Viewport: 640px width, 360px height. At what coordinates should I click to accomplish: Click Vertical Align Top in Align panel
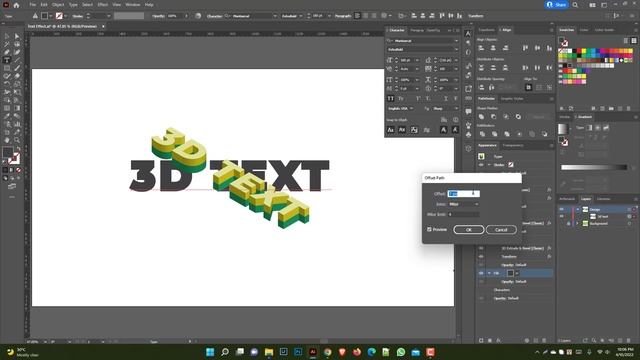point(525,48)
